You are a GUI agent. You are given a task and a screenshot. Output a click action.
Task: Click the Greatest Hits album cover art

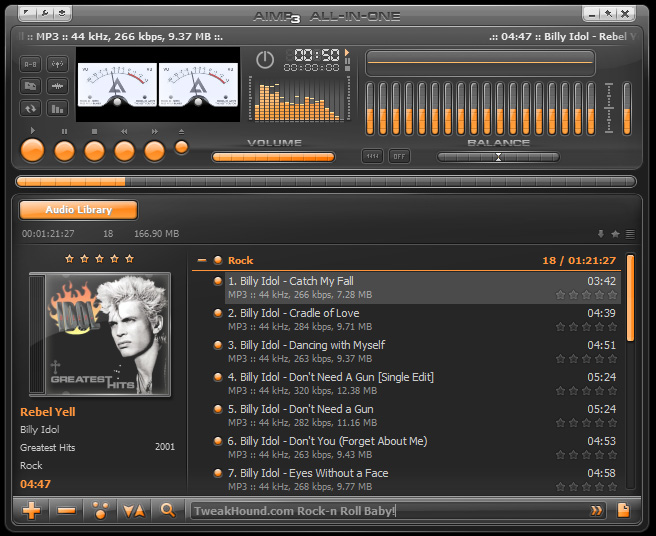[x=100, y=334]
